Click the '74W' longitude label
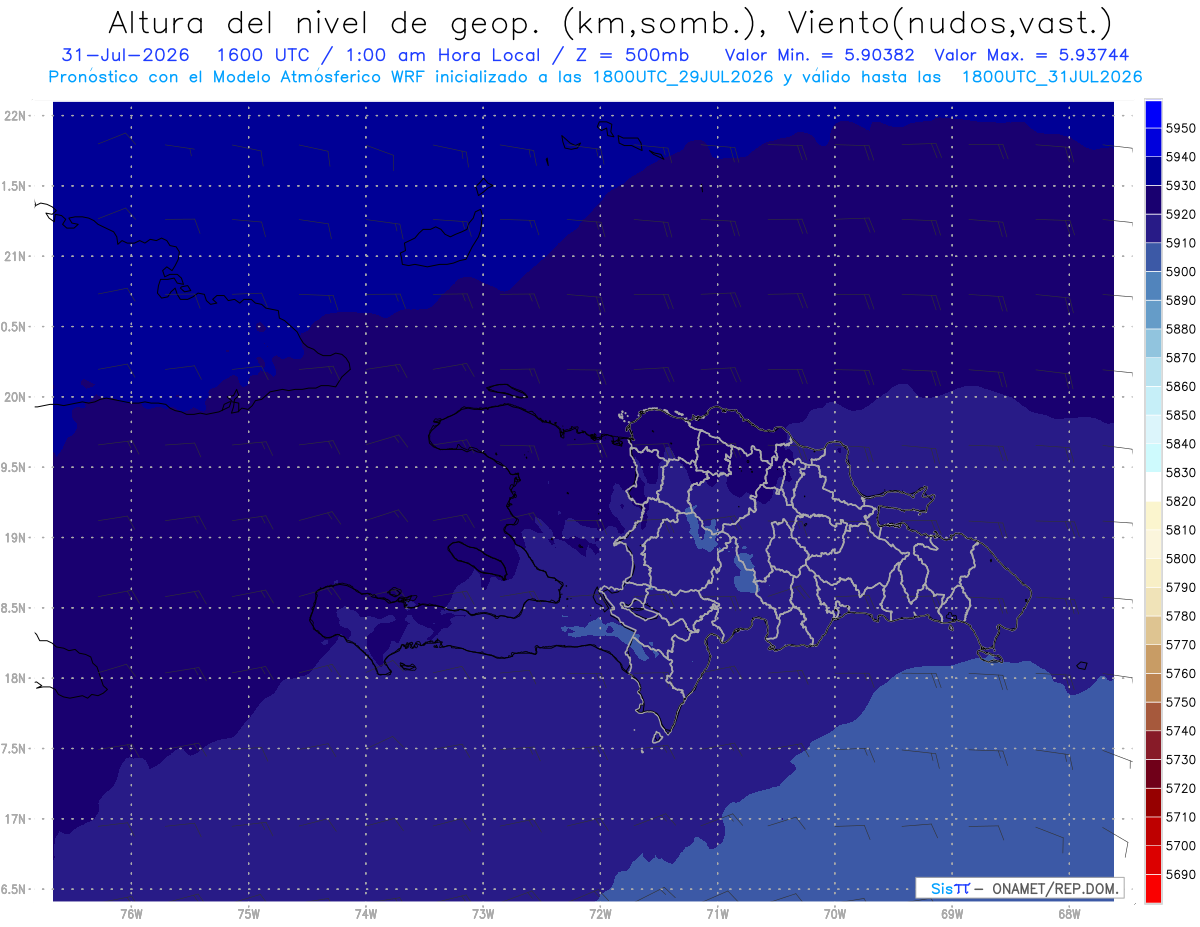The image size is (1200, 927). pyautogui.click(x=366, y=913)
